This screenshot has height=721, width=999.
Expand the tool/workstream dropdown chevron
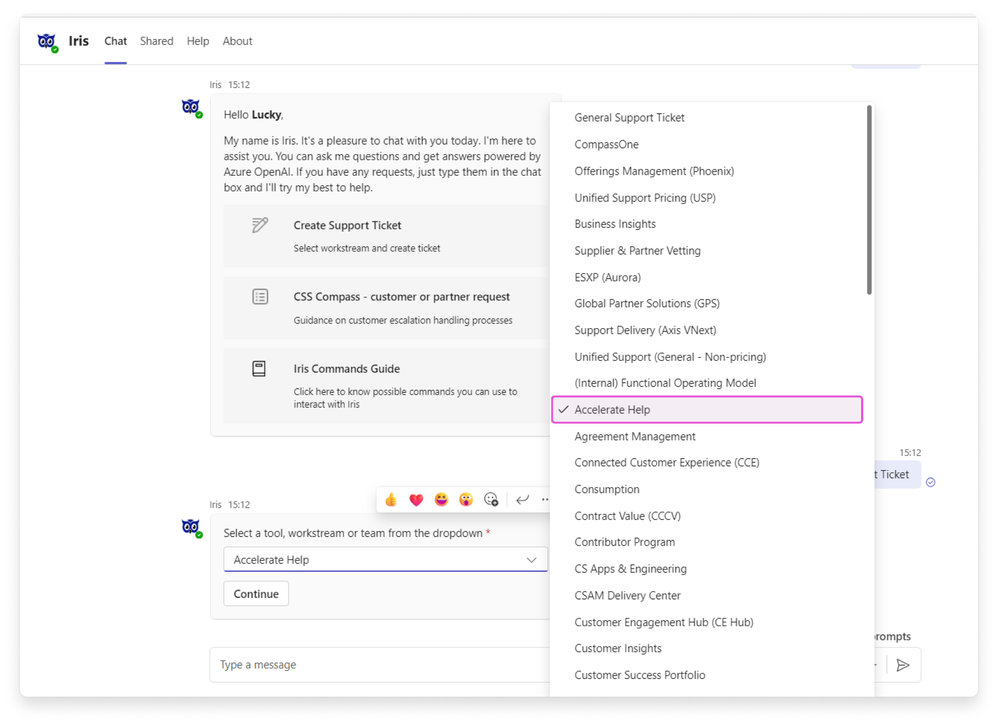[531, 560]
